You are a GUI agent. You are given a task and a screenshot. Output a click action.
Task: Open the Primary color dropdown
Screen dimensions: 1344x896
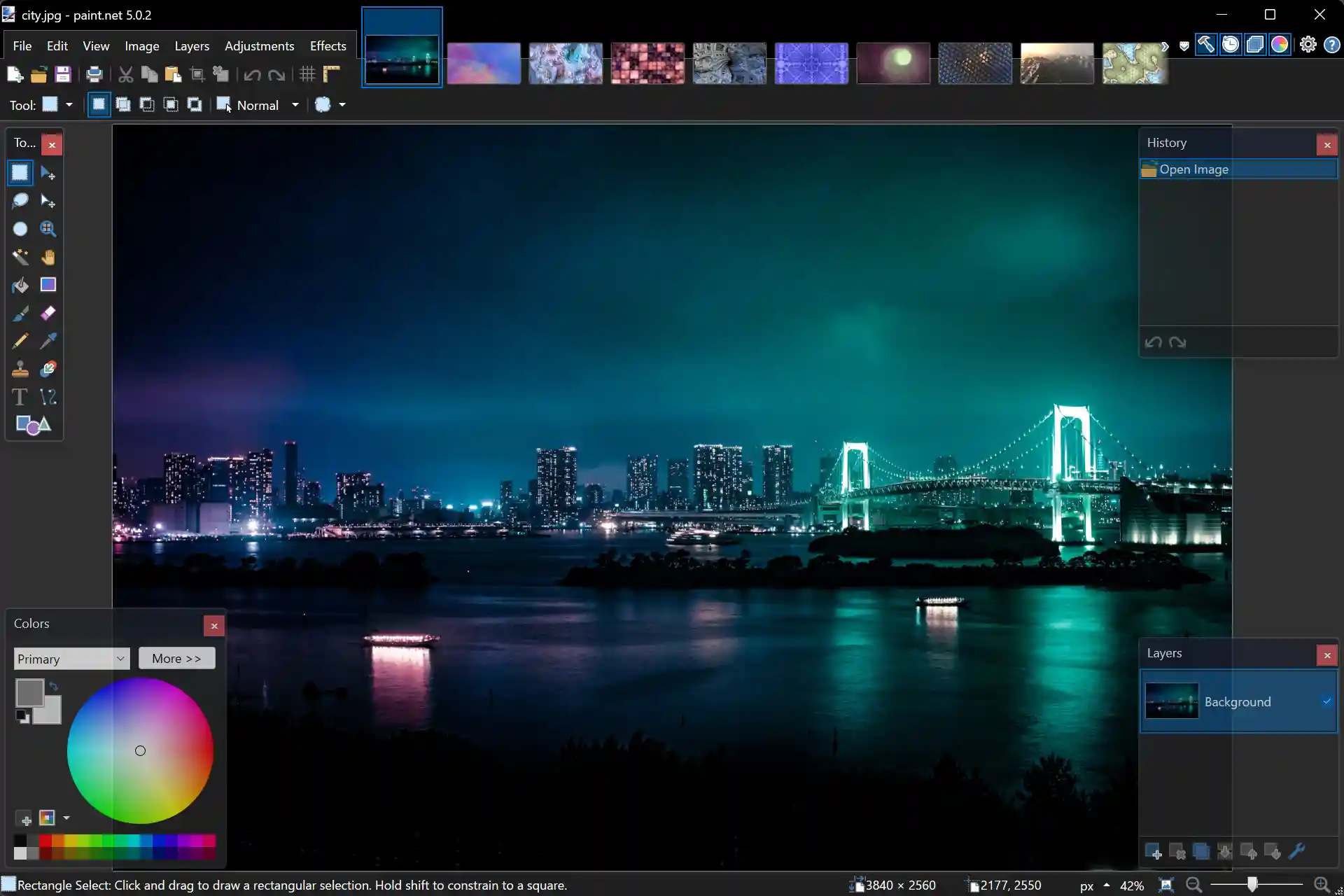pyautogui.click(x=71, y=659)
